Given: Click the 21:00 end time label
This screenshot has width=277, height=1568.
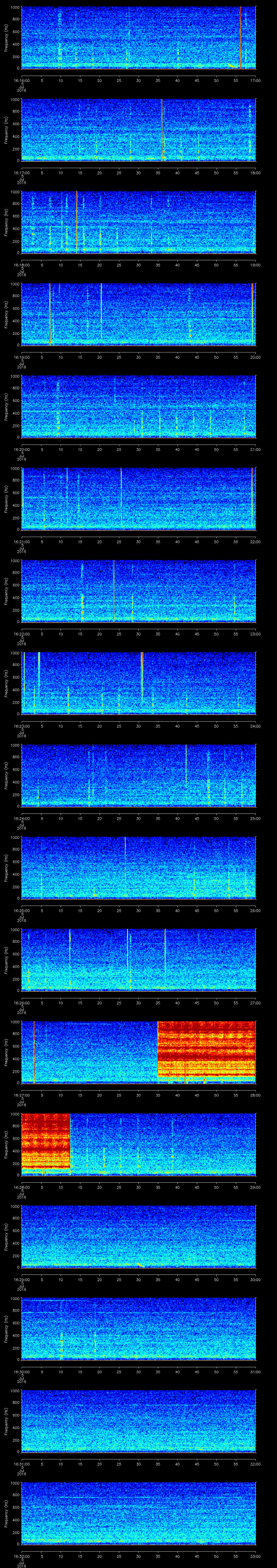Looking at the screenshot, I should pos(255,450).
